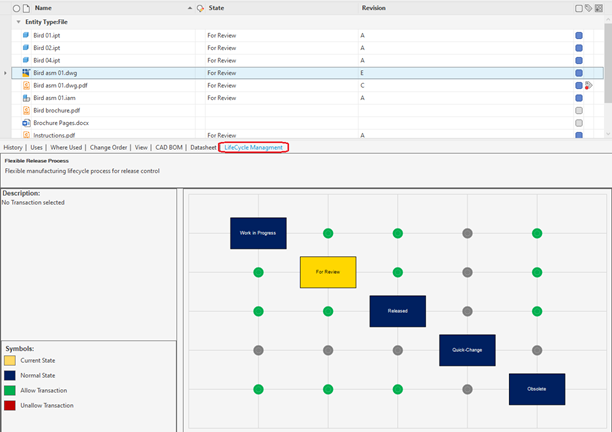Click the PDF icon beside Bird asm 01.dwg.pdf

[26, 85]
